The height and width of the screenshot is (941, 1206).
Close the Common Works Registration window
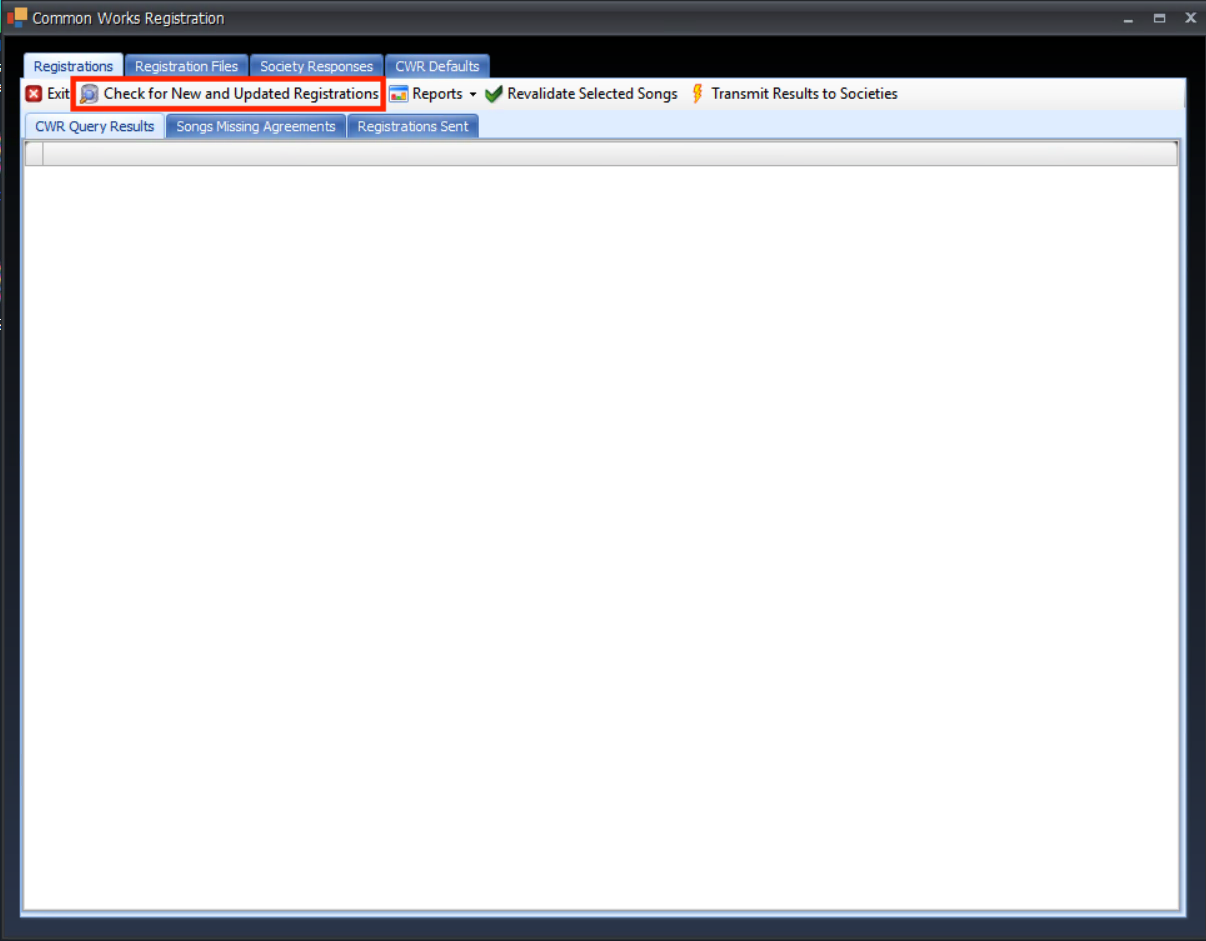[x=1190, y=18]
